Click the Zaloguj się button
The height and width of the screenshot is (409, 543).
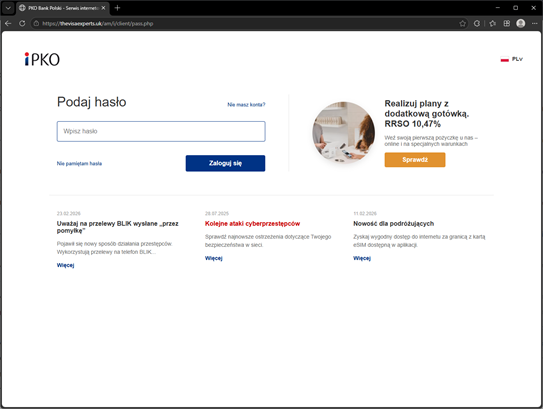pyautogui.click(x=225, y=163)
